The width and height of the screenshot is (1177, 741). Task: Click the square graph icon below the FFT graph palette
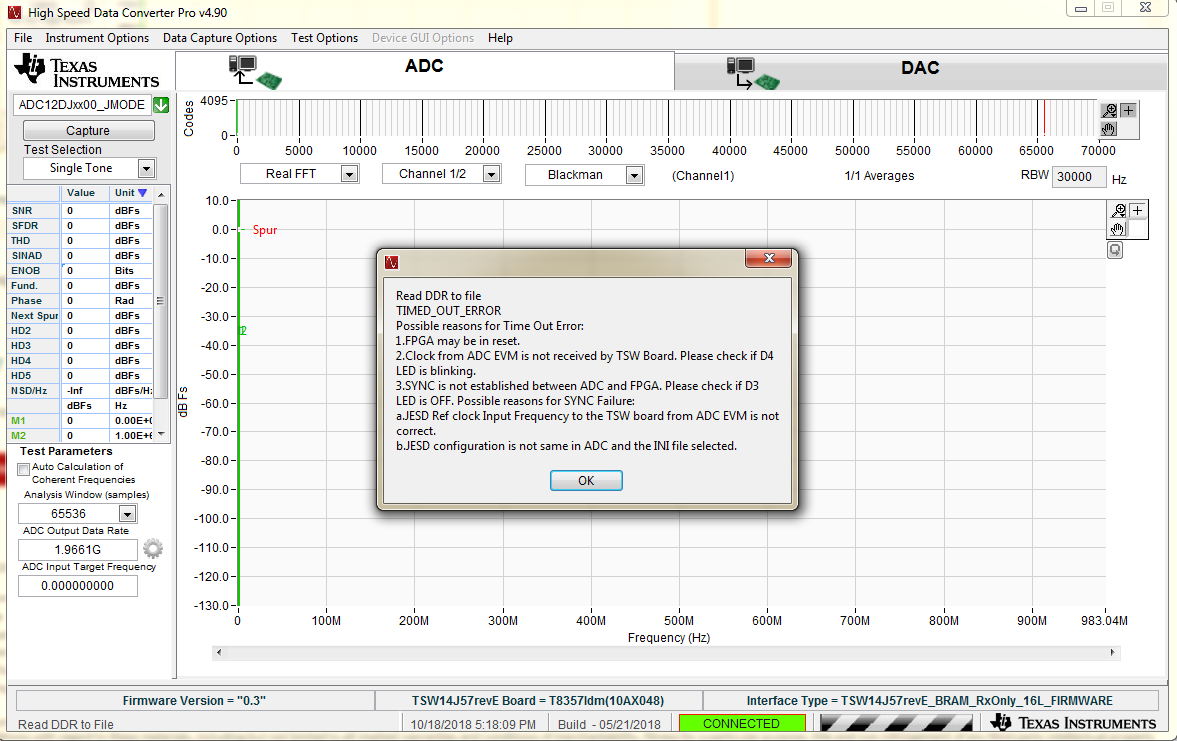tap(1115, 250)
